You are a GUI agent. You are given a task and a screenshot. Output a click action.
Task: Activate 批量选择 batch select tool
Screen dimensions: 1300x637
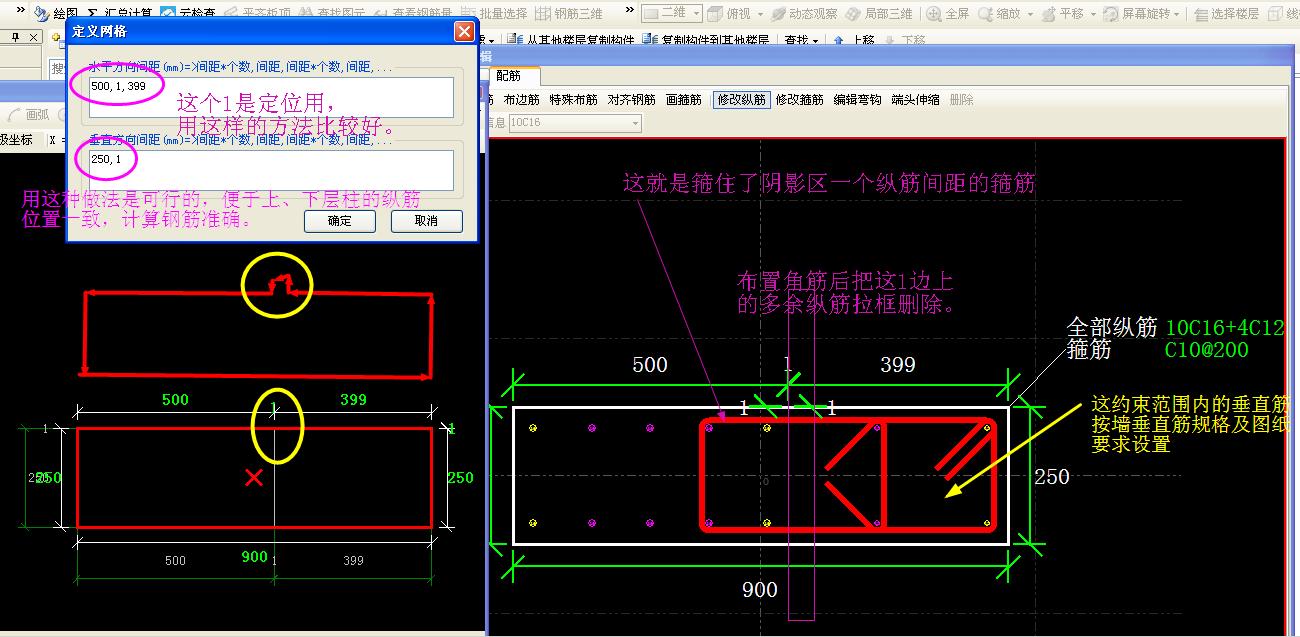493,14
